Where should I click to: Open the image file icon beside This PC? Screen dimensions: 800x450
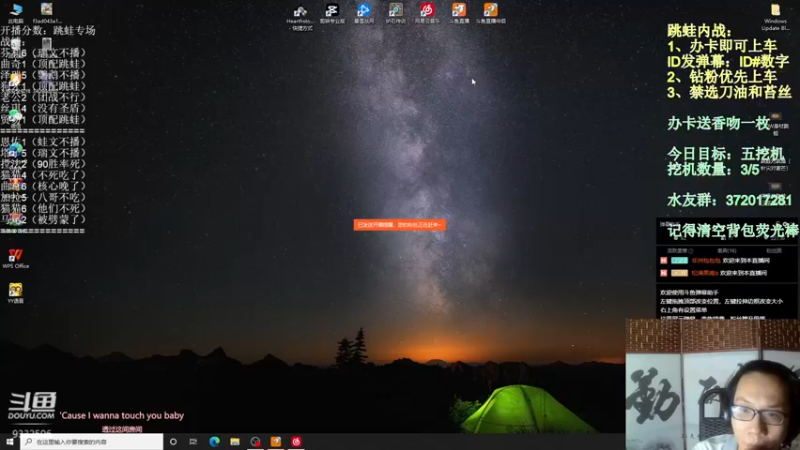47,13
